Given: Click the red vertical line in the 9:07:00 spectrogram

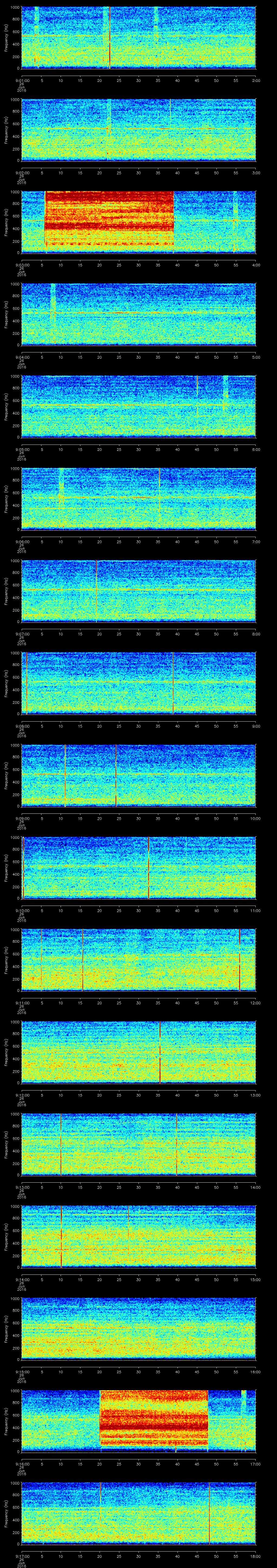Looking at the screenshot, I should pyautogui.click(x=97, y=592).
